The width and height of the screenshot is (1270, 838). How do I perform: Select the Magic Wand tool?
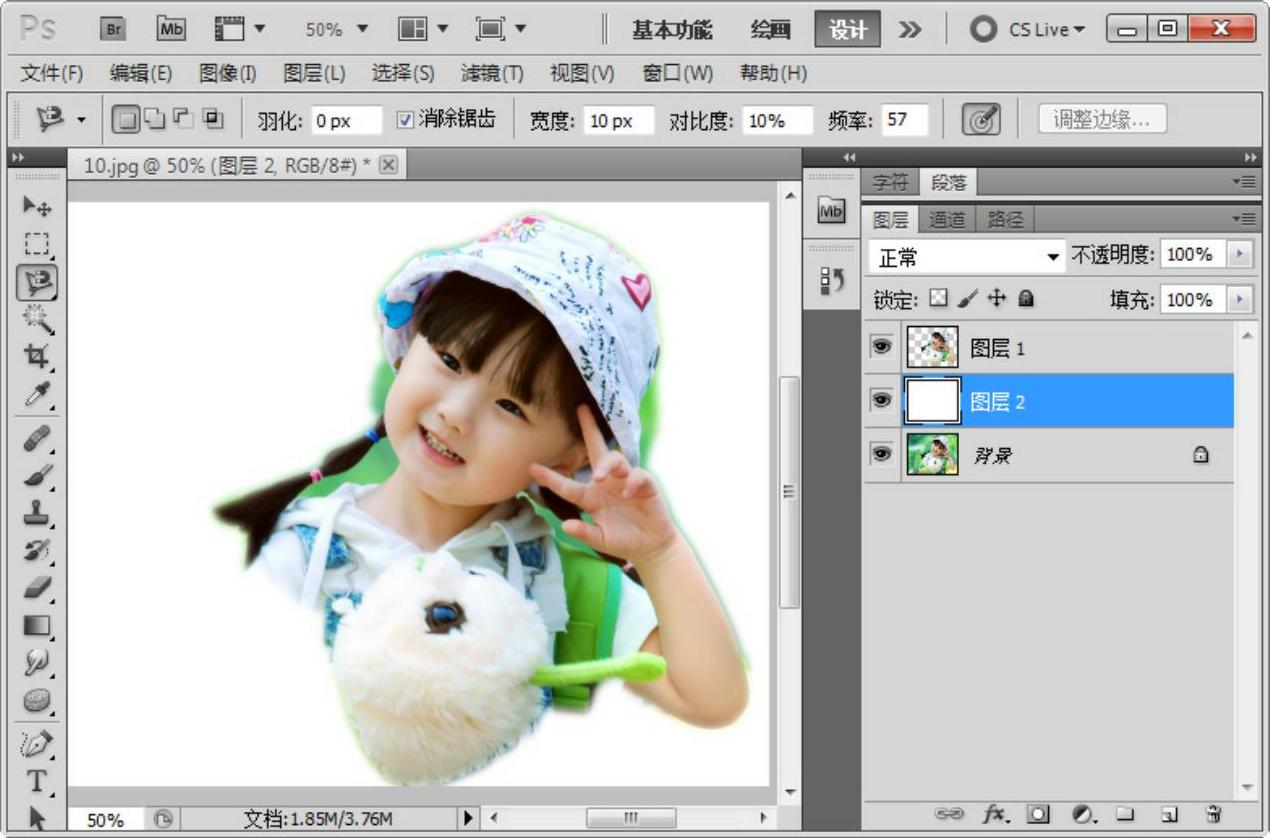click(37, 320)
